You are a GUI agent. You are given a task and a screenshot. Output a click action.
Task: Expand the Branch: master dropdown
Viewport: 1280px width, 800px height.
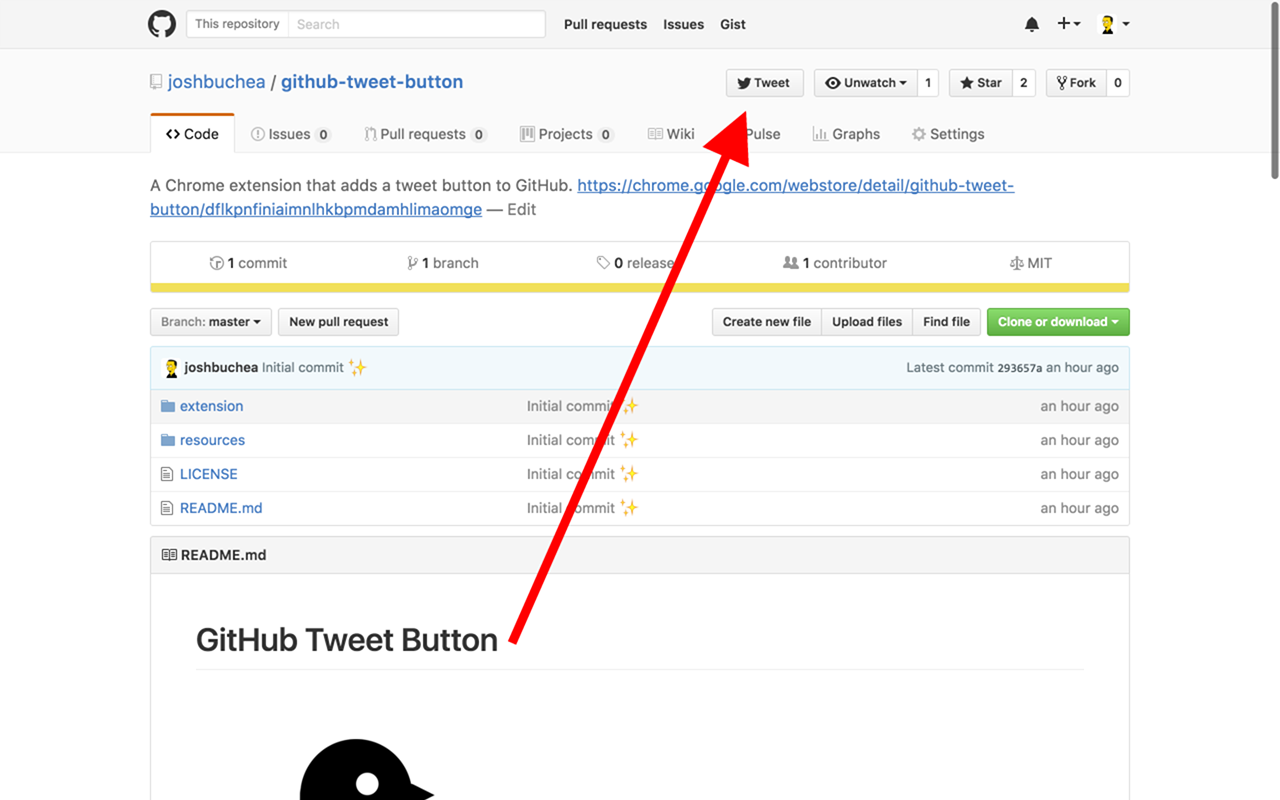tap(210, 321)
